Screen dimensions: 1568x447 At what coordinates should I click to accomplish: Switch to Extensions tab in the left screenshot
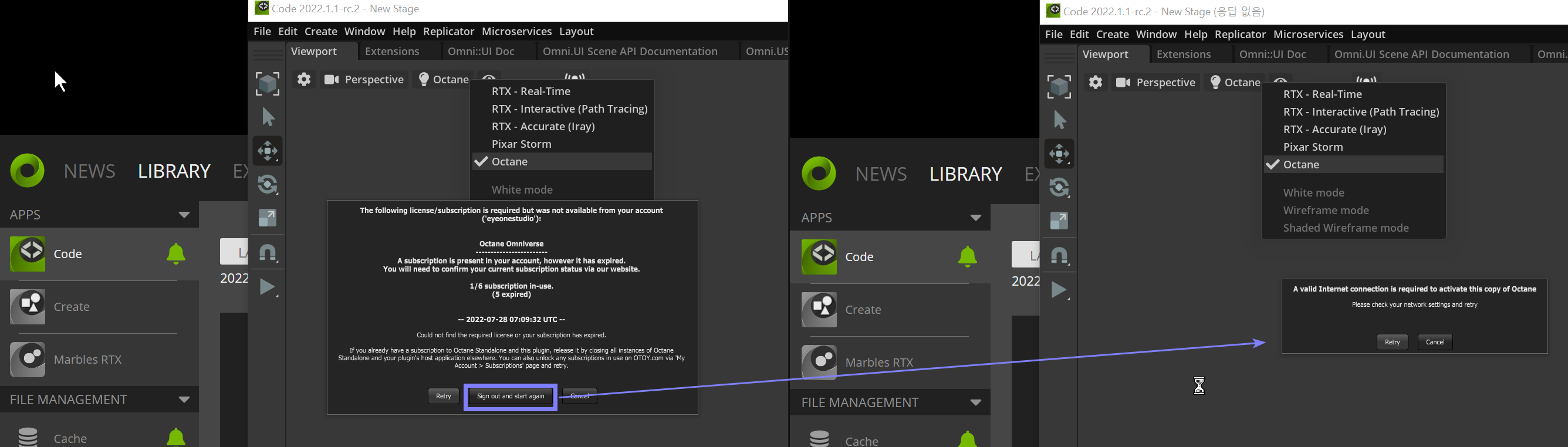click(392, 52)
